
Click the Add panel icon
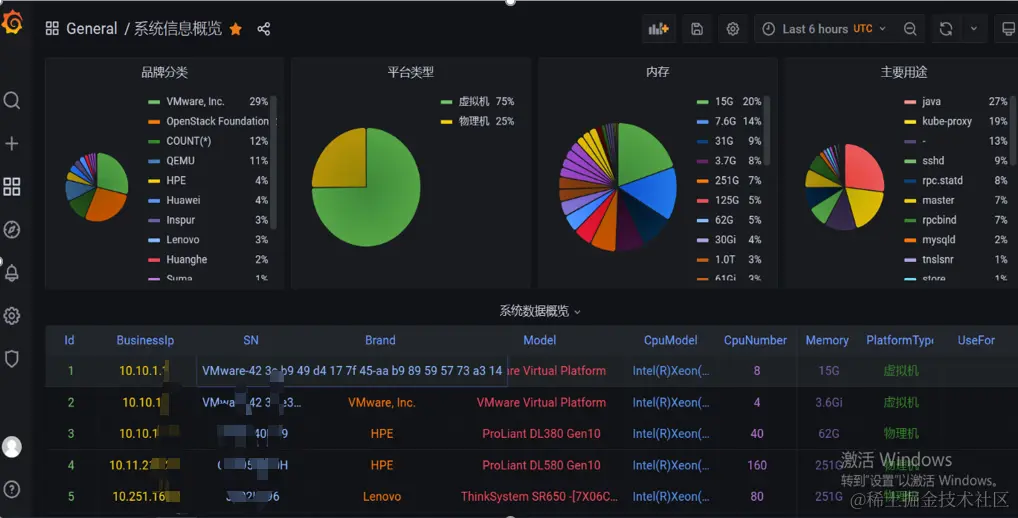658,29
